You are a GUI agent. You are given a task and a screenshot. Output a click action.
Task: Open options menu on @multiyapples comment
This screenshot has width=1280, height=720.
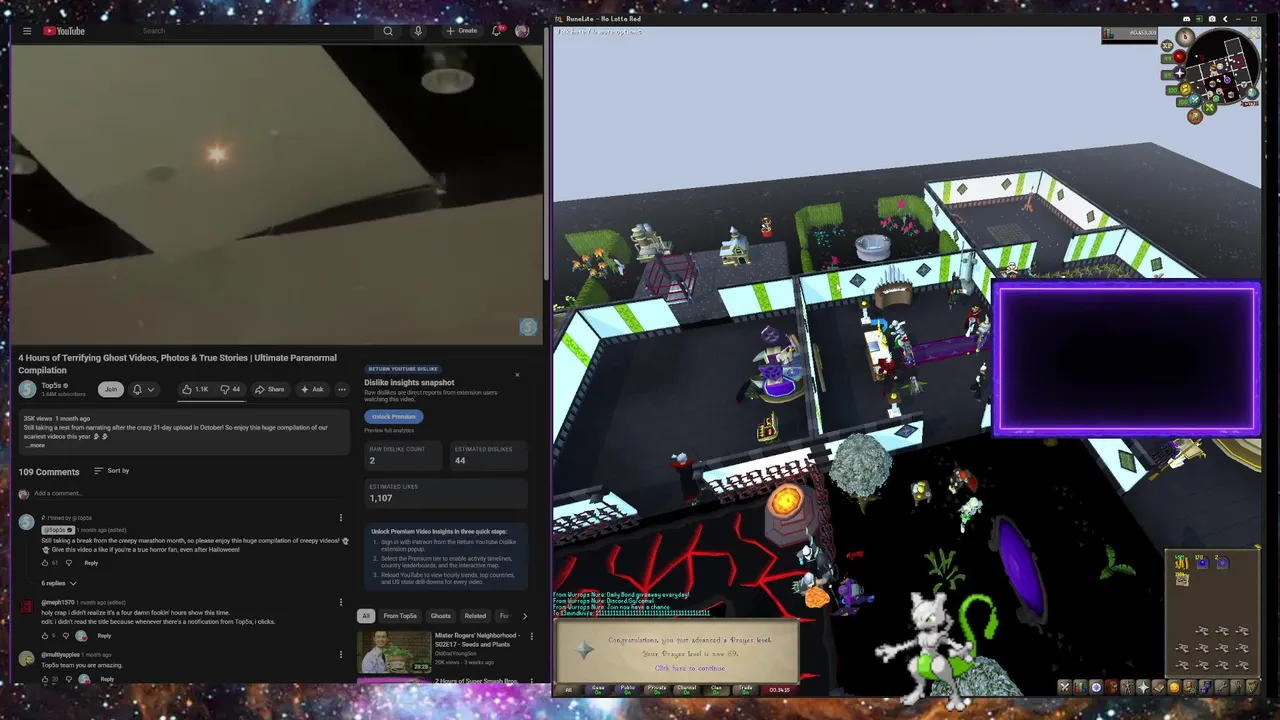click(x=340, y=655)
